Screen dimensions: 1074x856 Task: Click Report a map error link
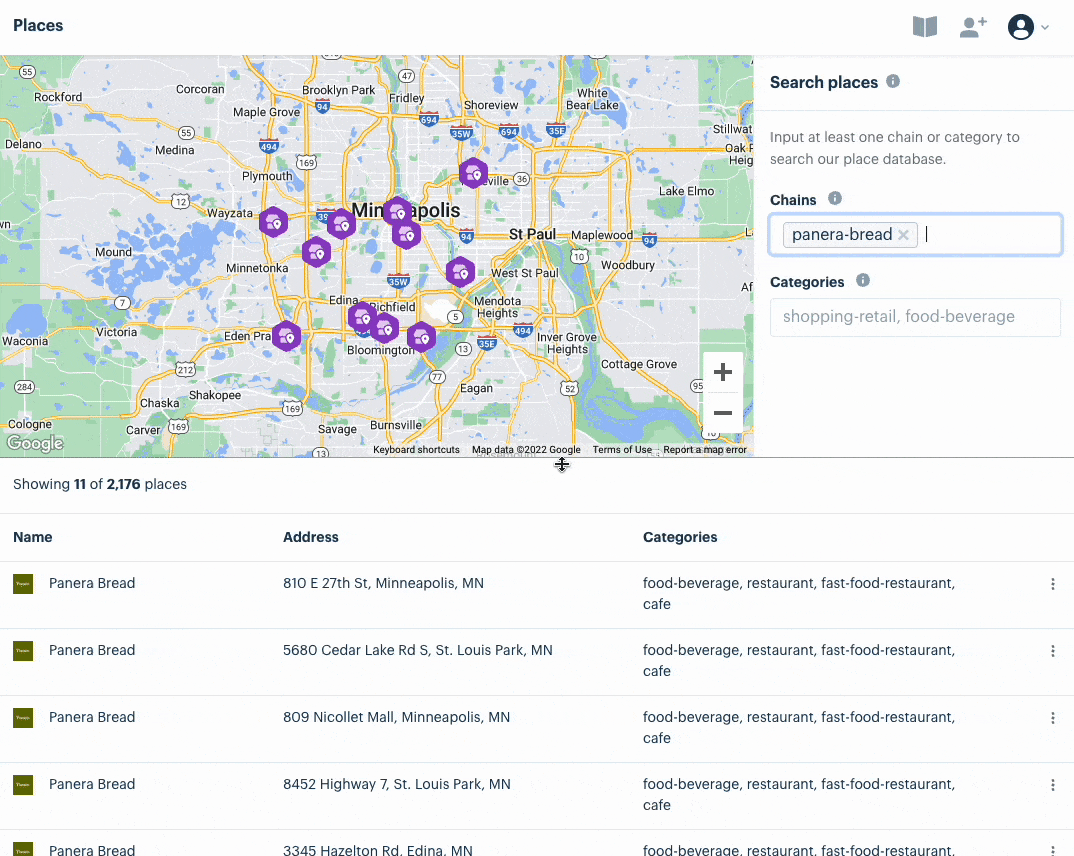[x=705, y=450]
